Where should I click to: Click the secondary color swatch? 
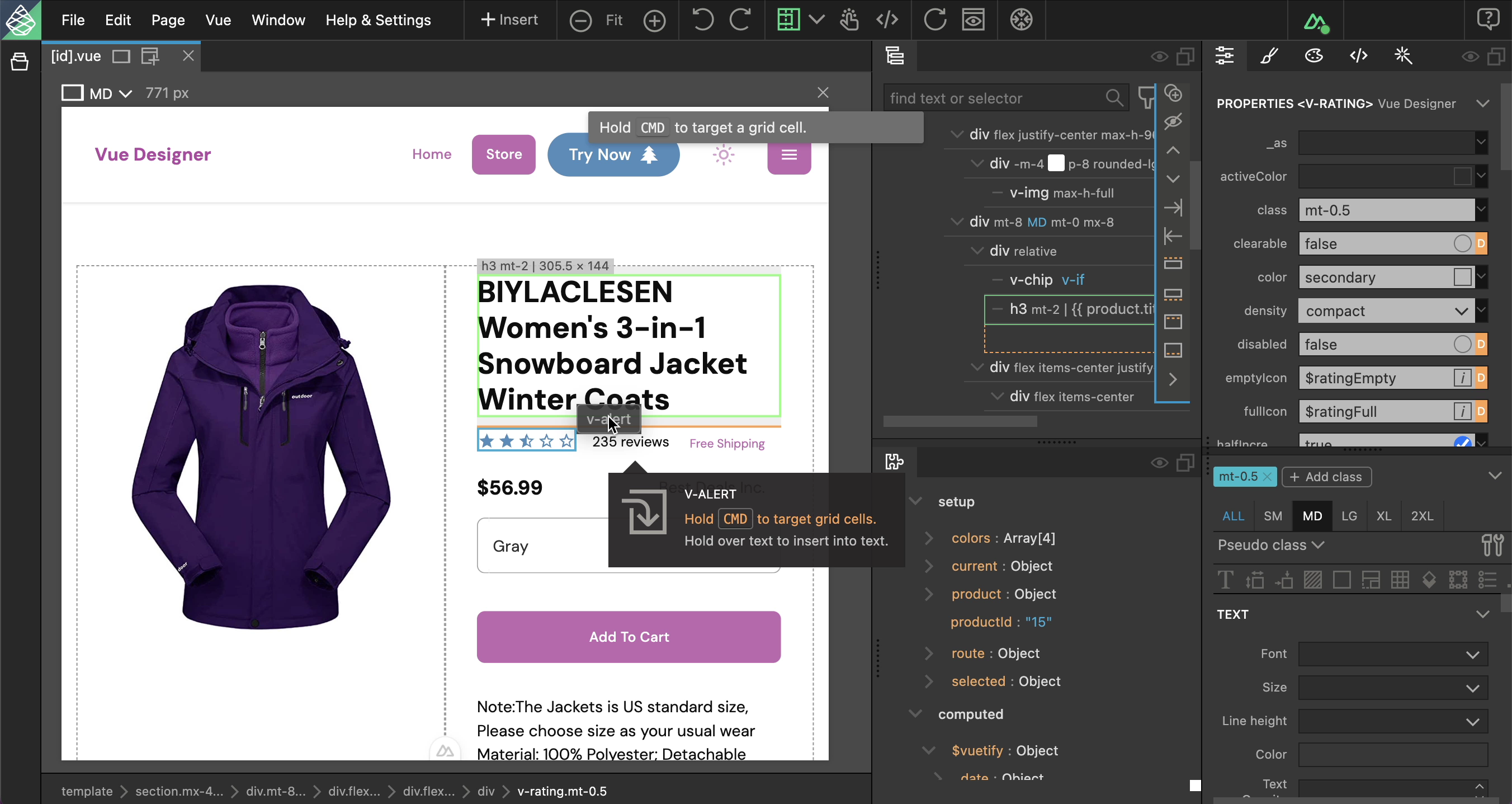click(1462, 276)
